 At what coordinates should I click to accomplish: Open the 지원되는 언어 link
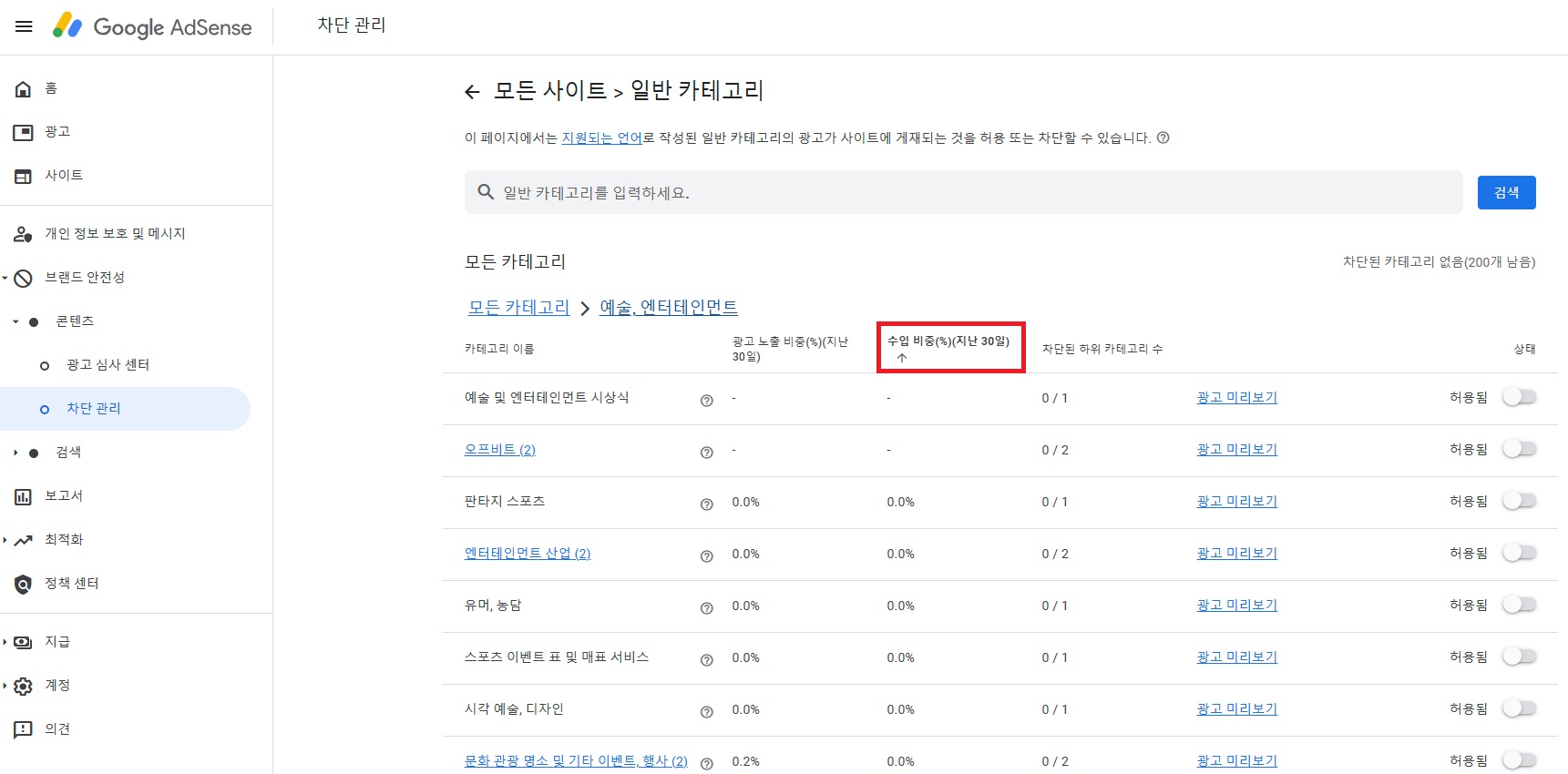[601, 137]
